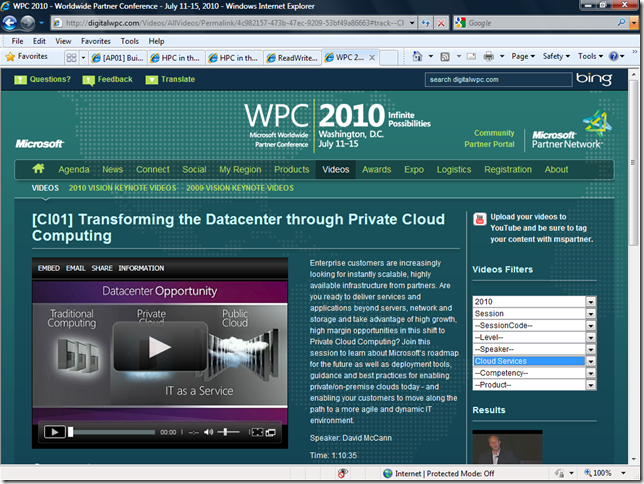This screenshot has height=484, width=644.
Task: Open the Favorites star button
Action: pos(27,57)
